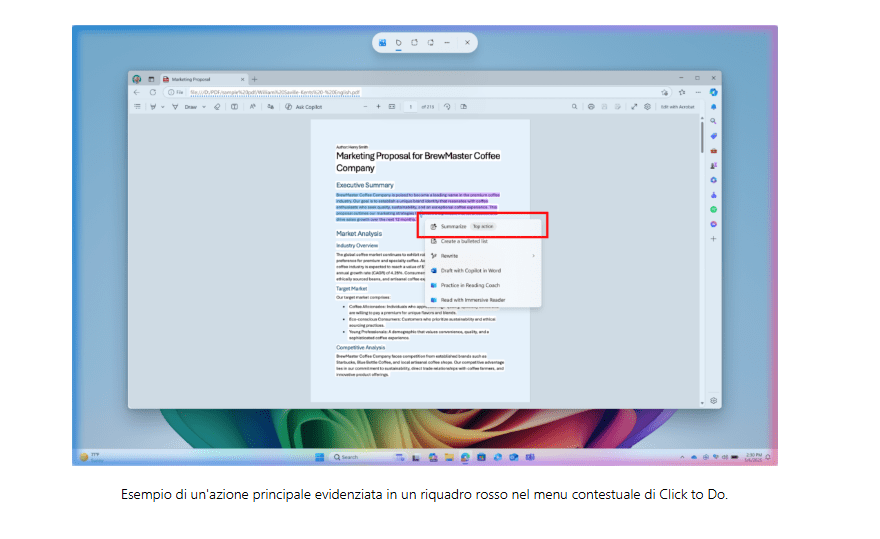The height and width of the screenshot is (539, 880).
Task: Add a sidebar app with plus icon
Action: (x=713, y=239)
